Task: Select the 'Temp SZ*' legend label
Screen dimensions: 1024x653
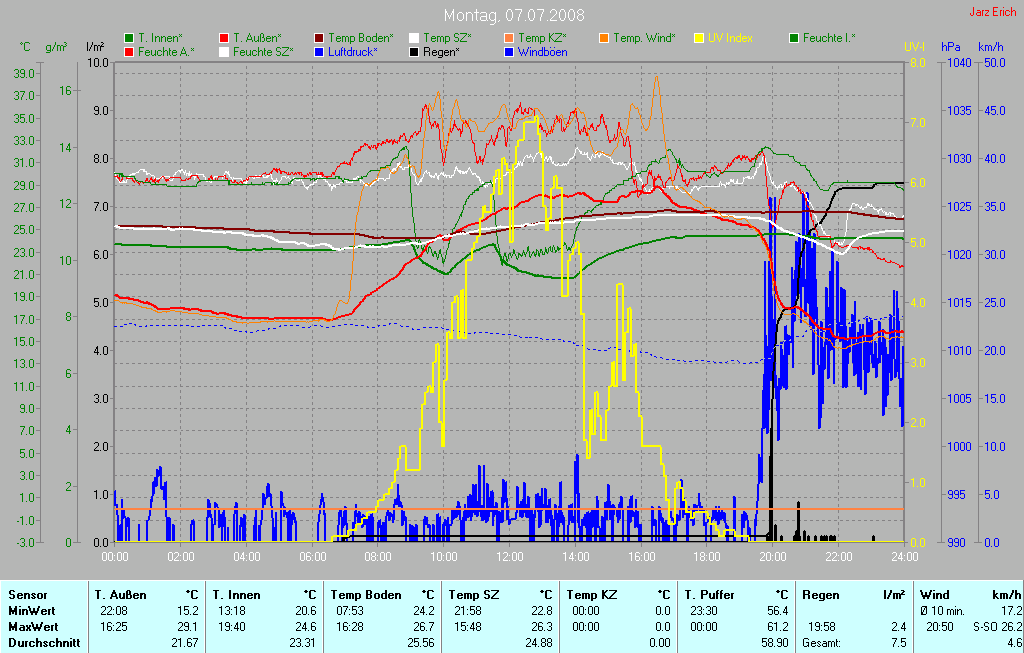Action: (x=447, y=39)
